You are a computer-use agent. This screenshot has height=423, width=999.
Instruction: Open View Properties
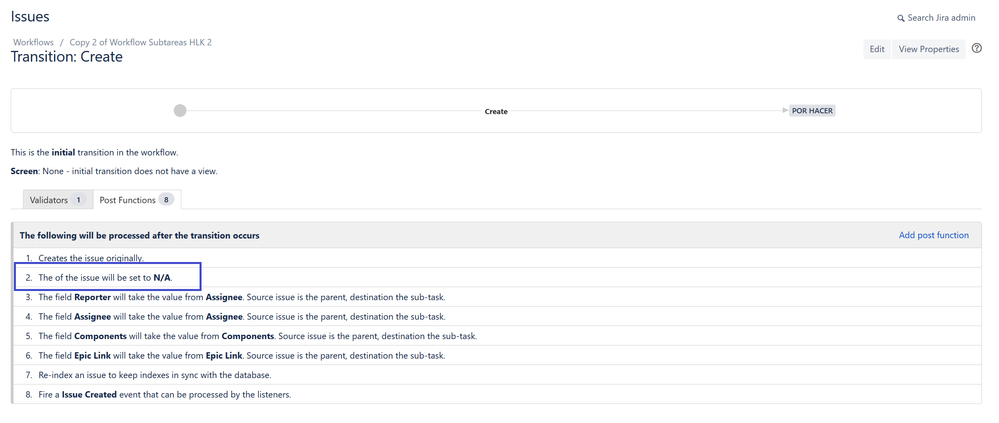point(928,49)
